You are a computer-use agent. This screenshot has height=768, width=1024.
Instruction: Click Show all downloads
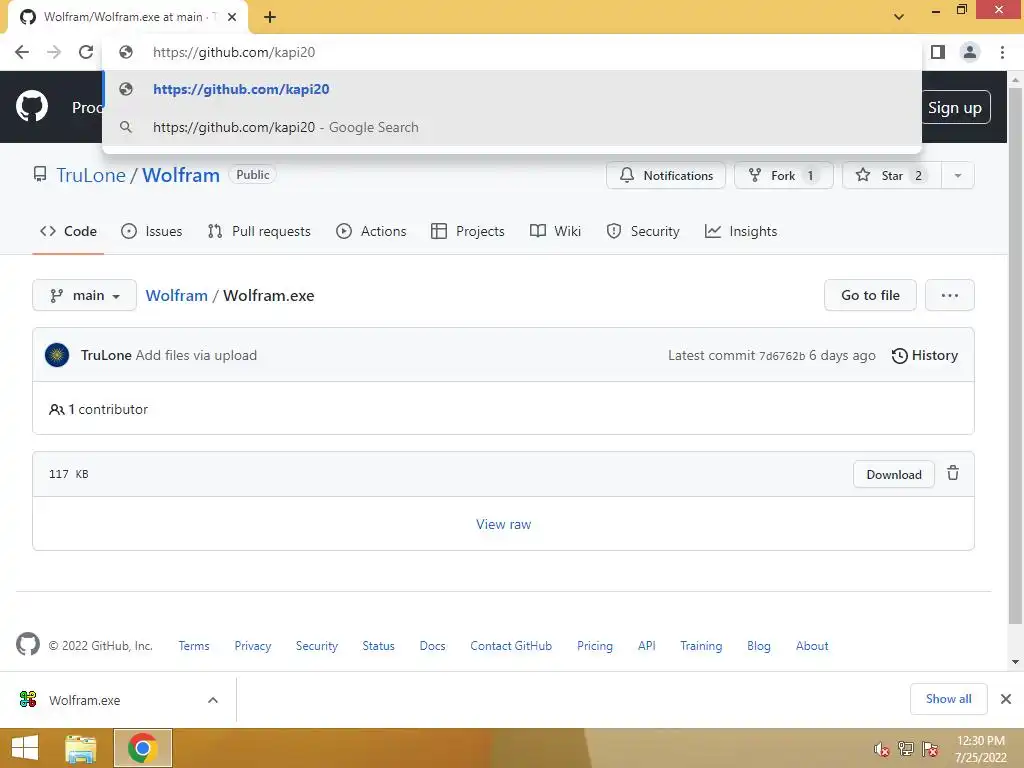tap(948, 699)
